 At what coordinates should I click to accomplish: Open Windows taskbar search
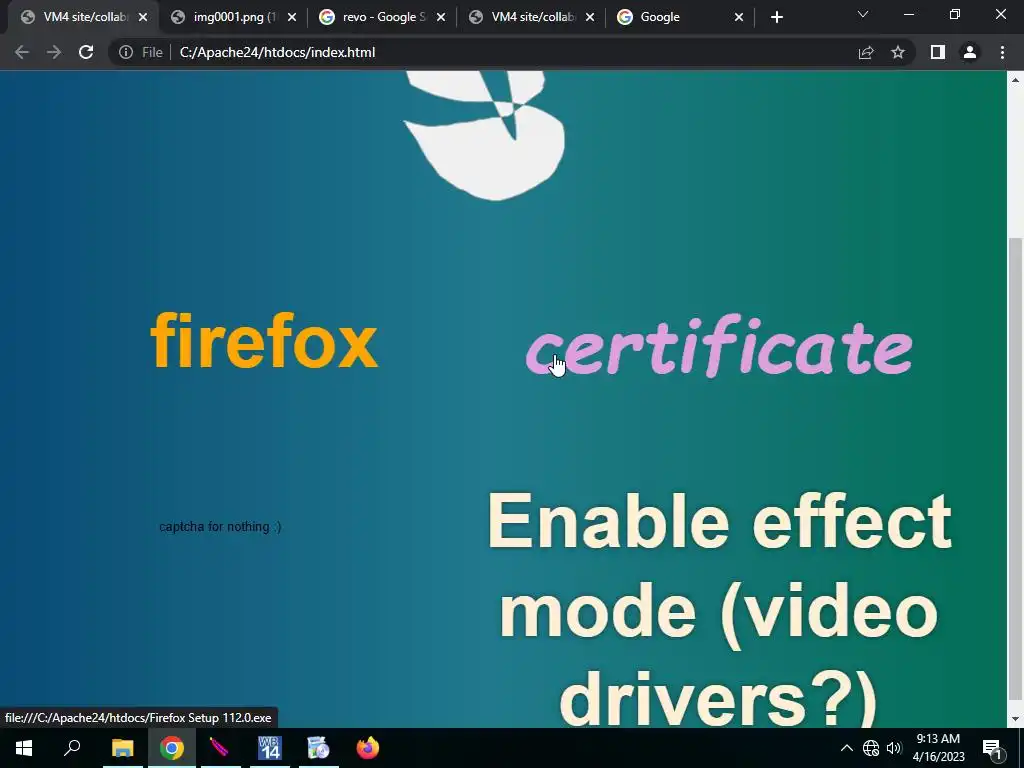[x=72, y=748]
